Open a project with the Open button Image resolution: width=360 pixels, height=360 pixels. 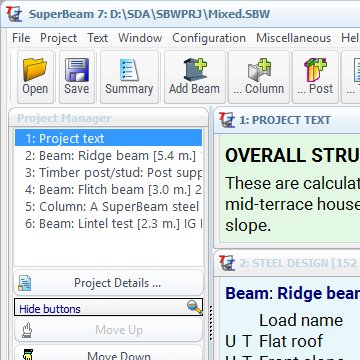35,77
